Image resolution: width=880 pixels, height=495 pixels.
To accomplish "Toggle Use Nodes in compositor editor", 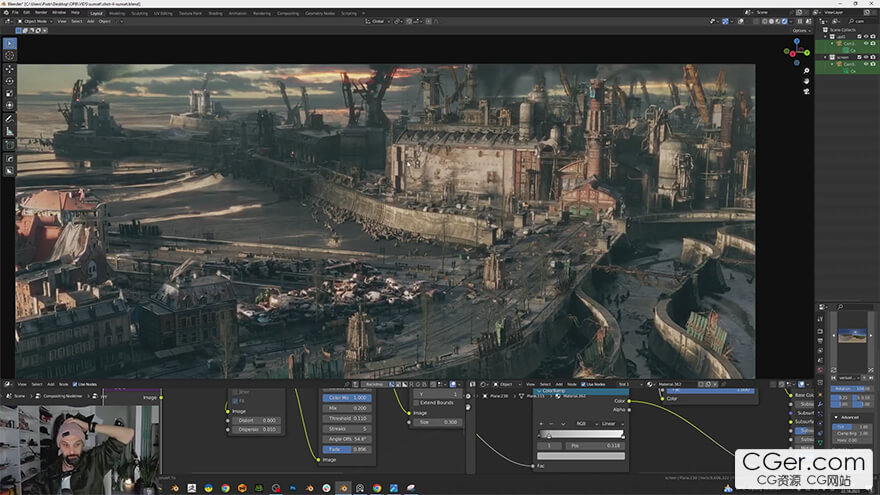I will coord(75,384).
